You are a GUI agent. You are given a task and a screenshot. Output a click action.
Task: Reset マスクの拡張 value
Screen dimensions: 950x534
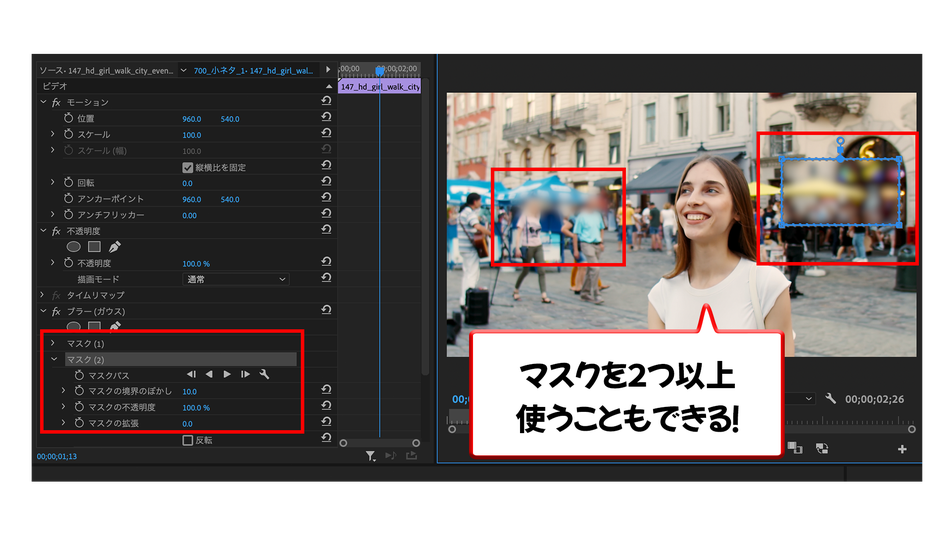click(326, 421)
